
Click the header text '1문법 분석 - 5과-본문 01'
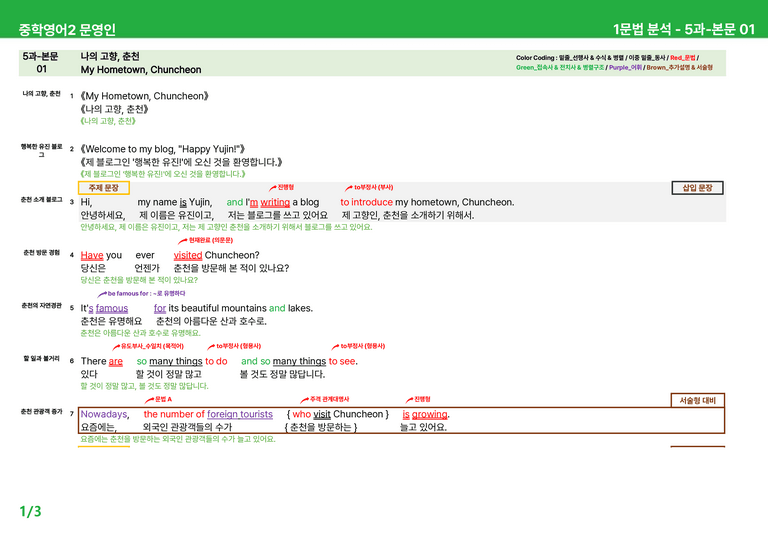coord(684,29)
